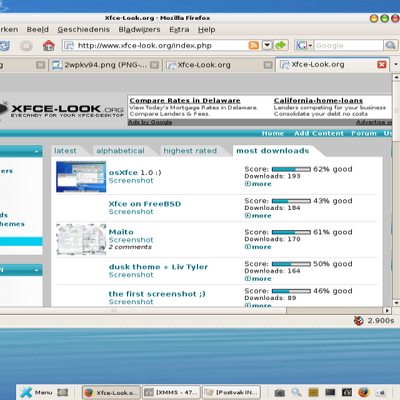Click more for Xfce on FreeBSD entry
This screenshot has height=400, width=400.
pos(258,216)
